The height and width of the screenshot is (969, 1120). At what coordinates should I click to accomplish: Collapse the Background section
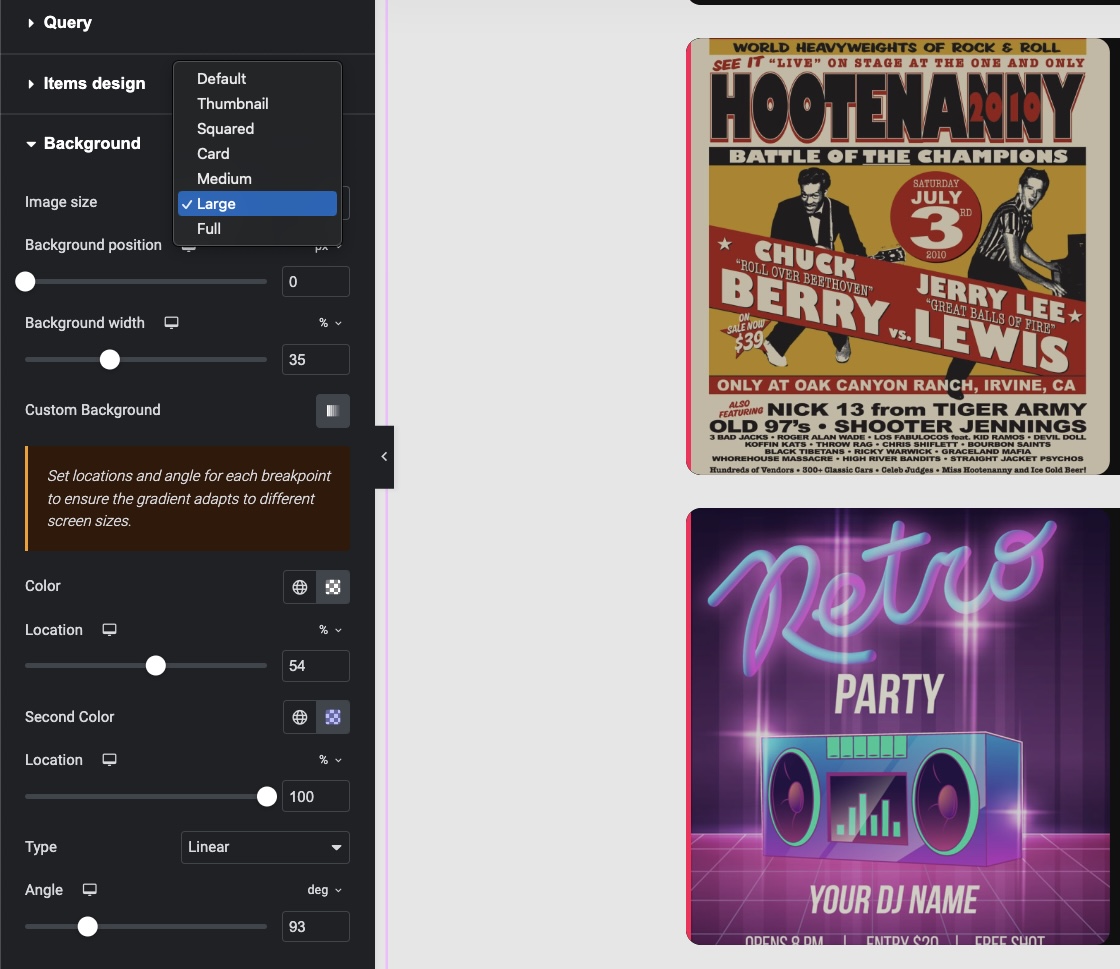click(x=91, y=143)
